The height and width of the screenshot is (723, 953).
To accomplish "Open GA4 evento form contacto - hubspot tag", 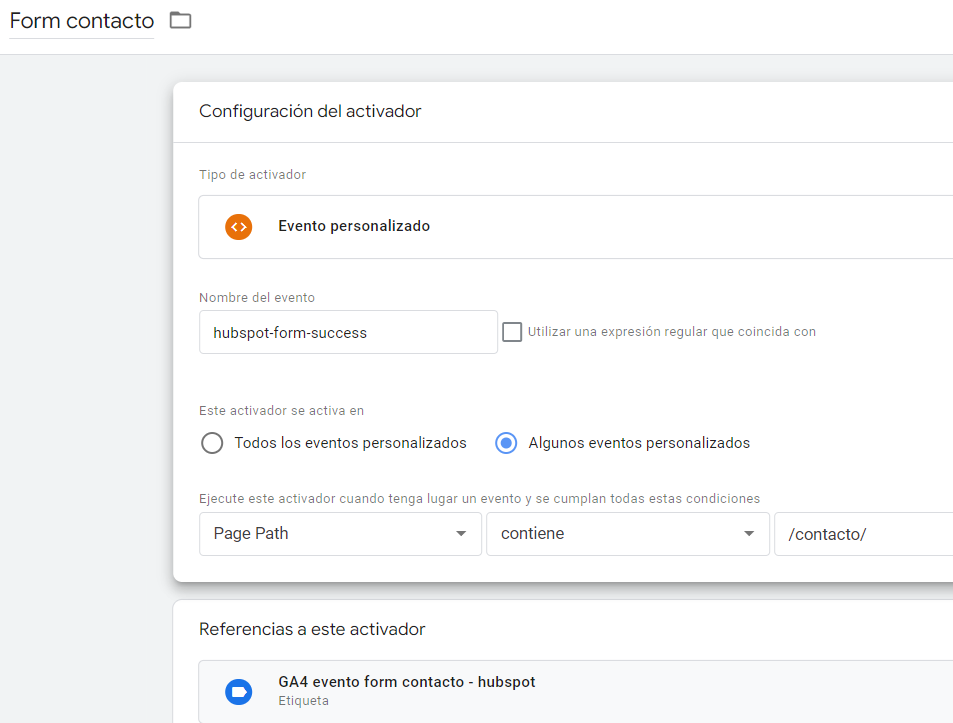I will click(407, 682).
